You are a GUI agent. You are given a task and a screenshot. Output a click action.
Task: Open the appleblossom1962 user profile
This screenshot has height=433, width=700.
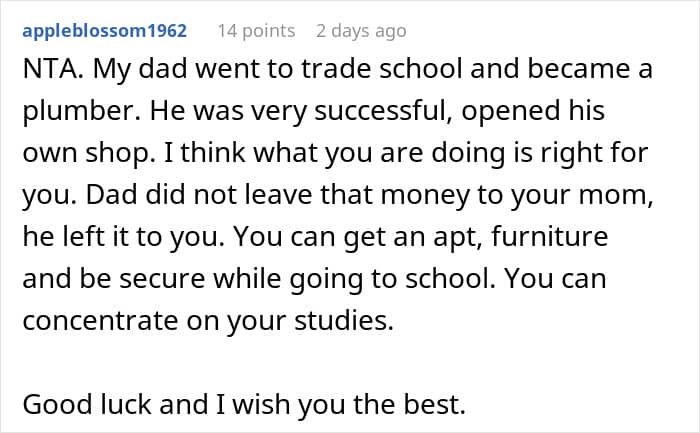103,31
